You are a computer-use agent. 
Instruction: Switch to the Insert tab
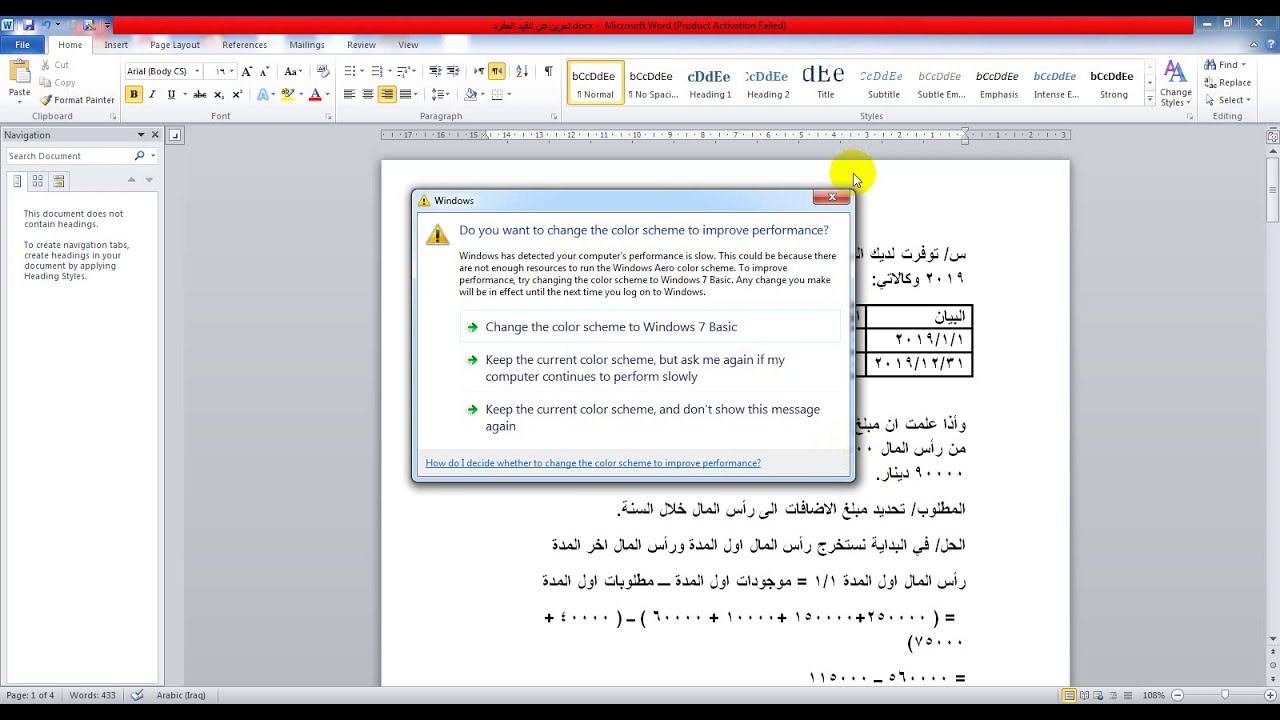click(116, 45)
